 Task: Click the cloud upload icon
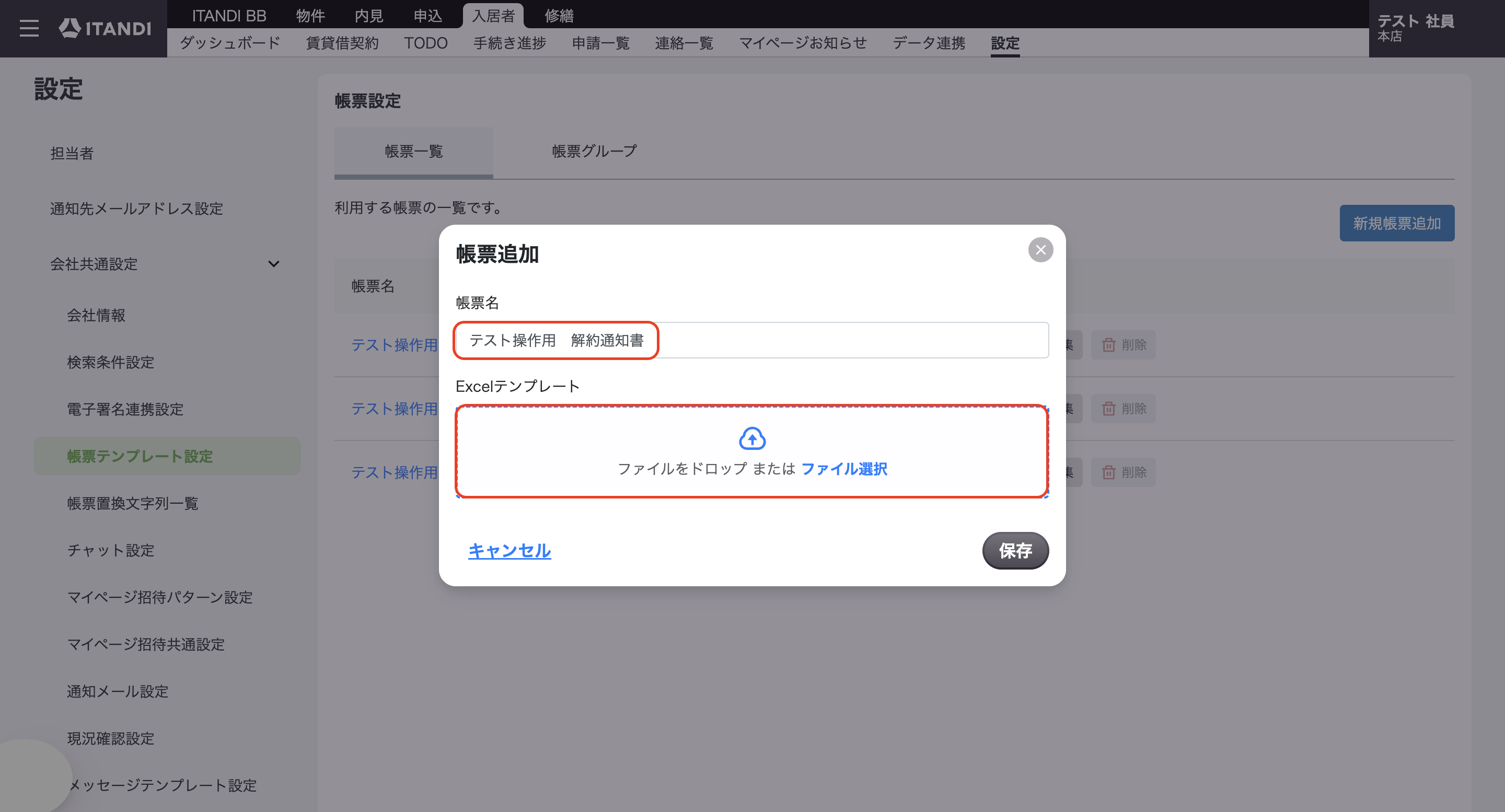click(x=752, y=438)
